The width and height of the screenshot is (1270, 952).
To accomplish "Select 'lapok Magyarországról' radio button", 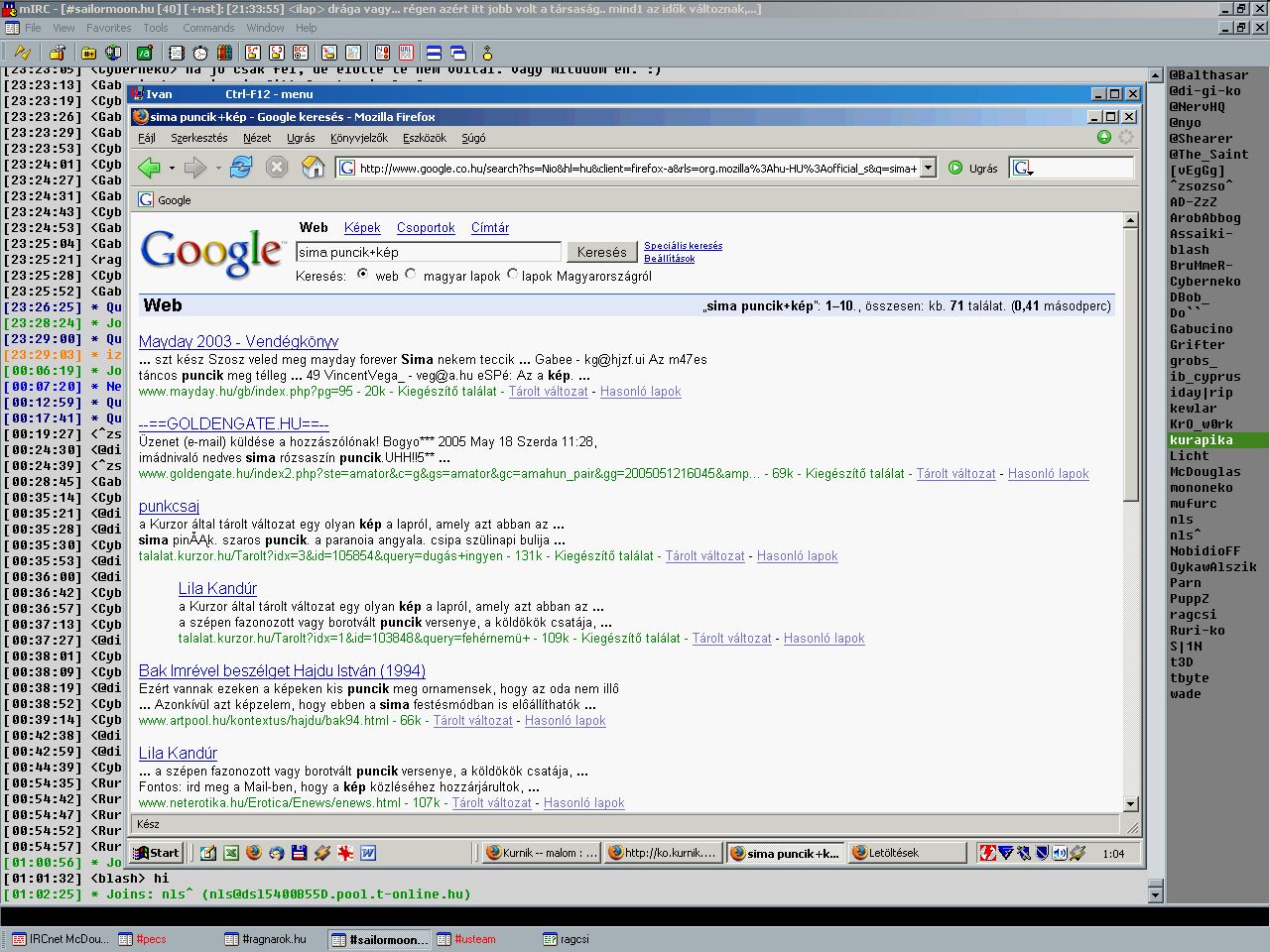I will click(512, 274).
